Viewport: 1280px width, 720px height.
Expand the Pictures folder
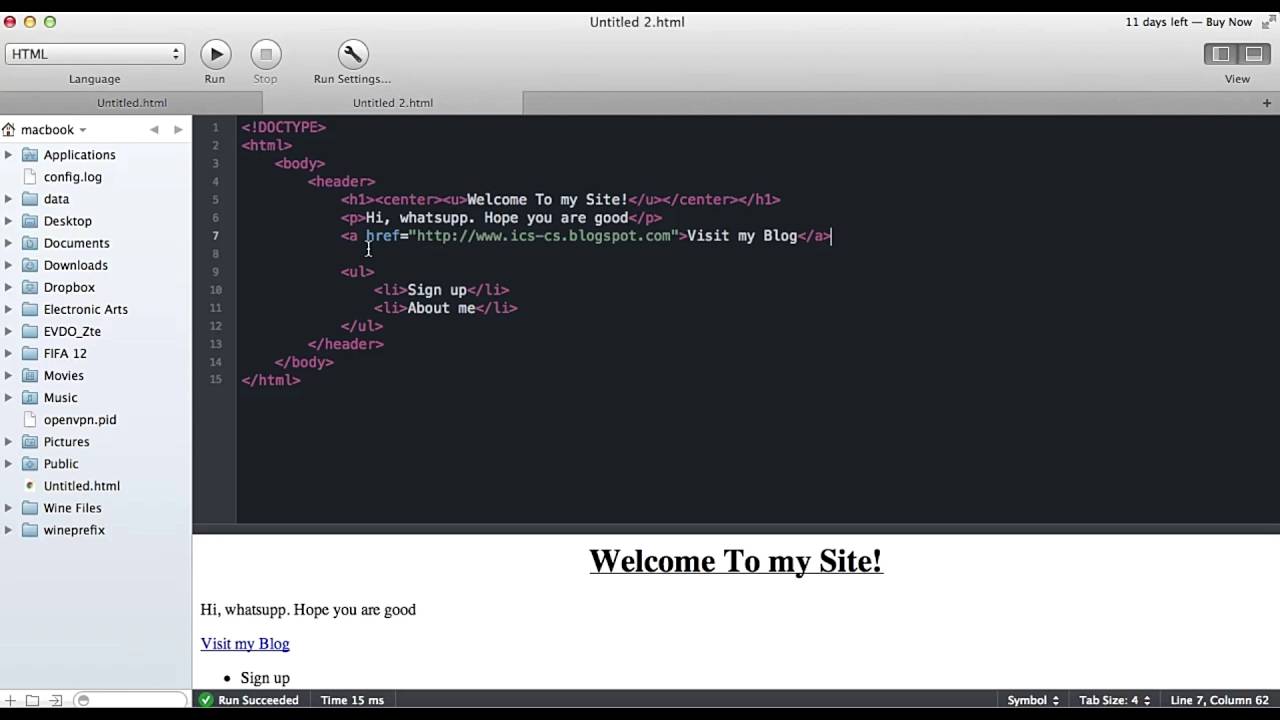pos(8,441)
